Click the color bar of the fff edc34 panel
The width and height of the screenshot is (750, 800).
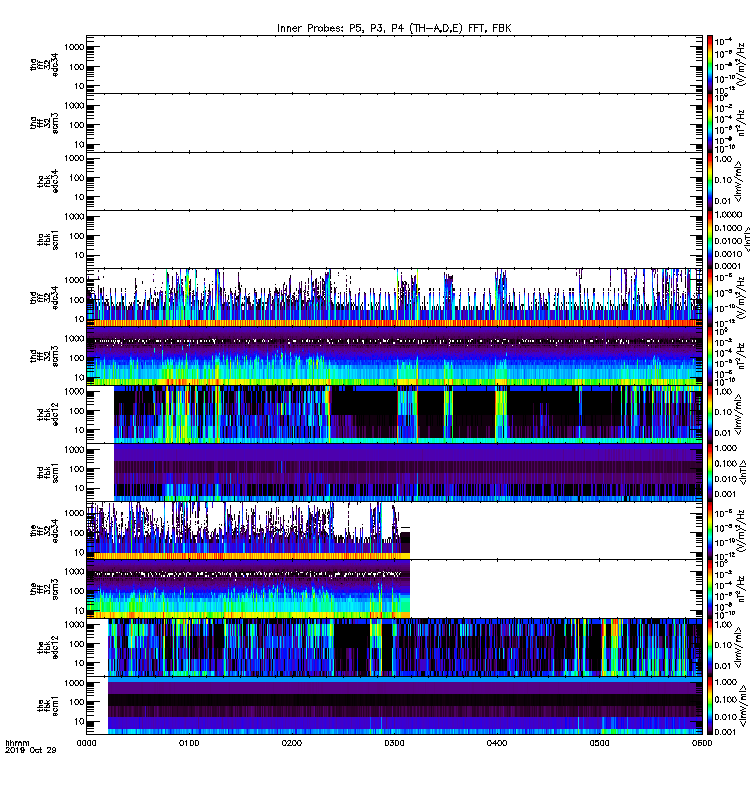click(709, 530)
